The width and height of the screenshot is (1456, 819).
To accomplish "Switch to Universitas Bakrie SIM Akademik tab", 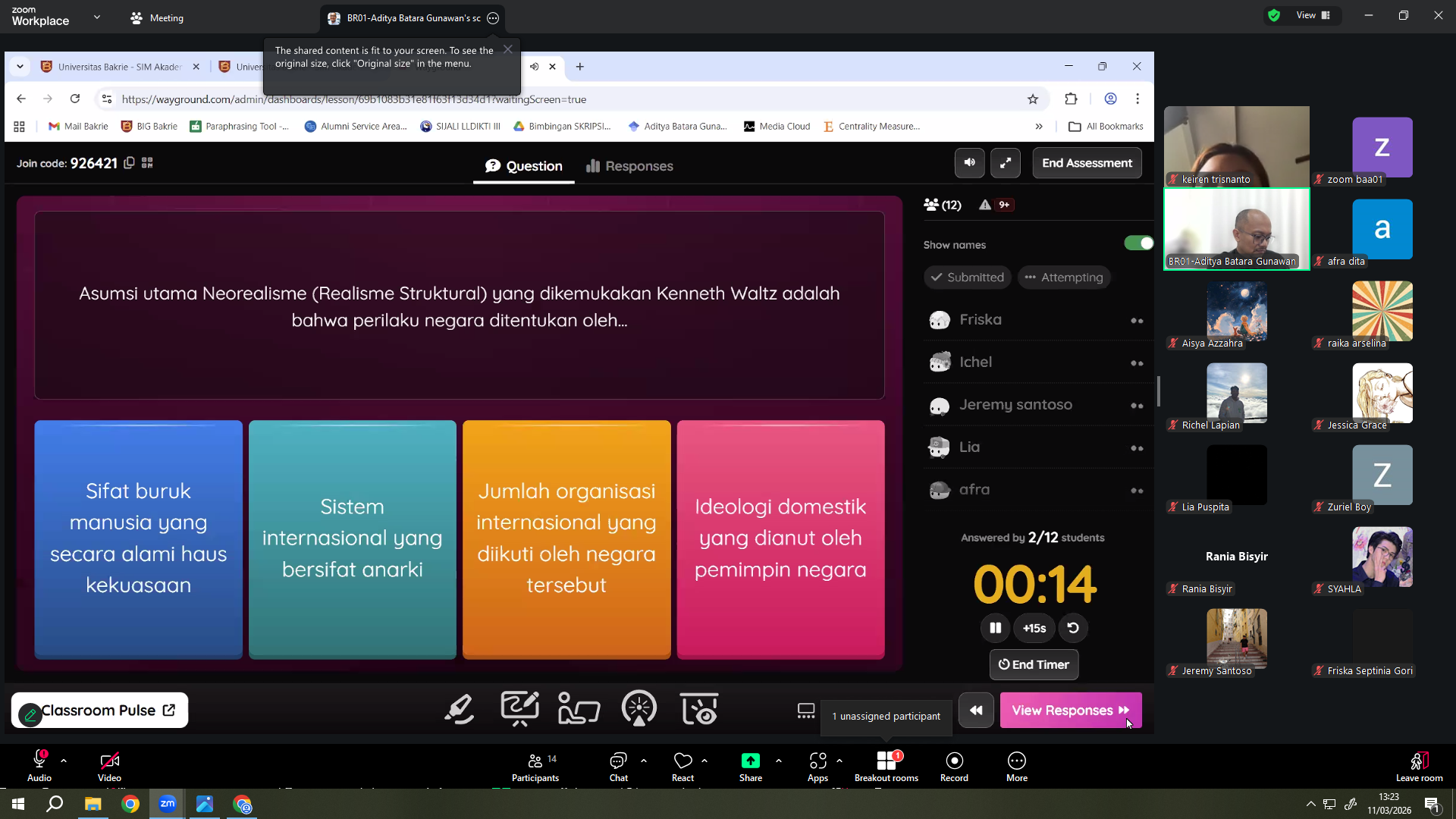I will pyautogui.click(x=120, y=67).
